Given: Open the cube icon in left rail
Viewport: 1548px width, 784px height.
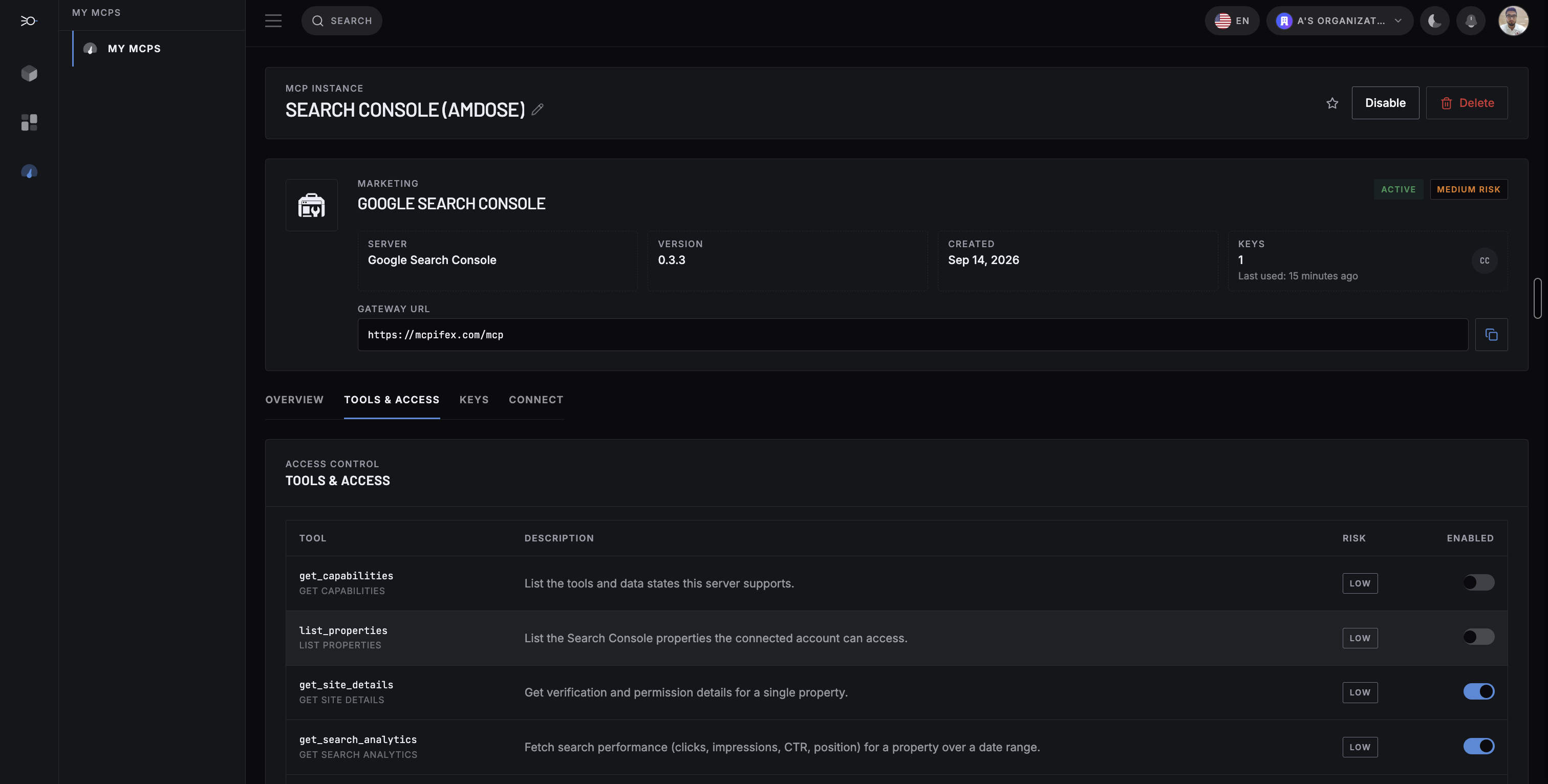Looking at the screenshot, I should pos(29,73).
